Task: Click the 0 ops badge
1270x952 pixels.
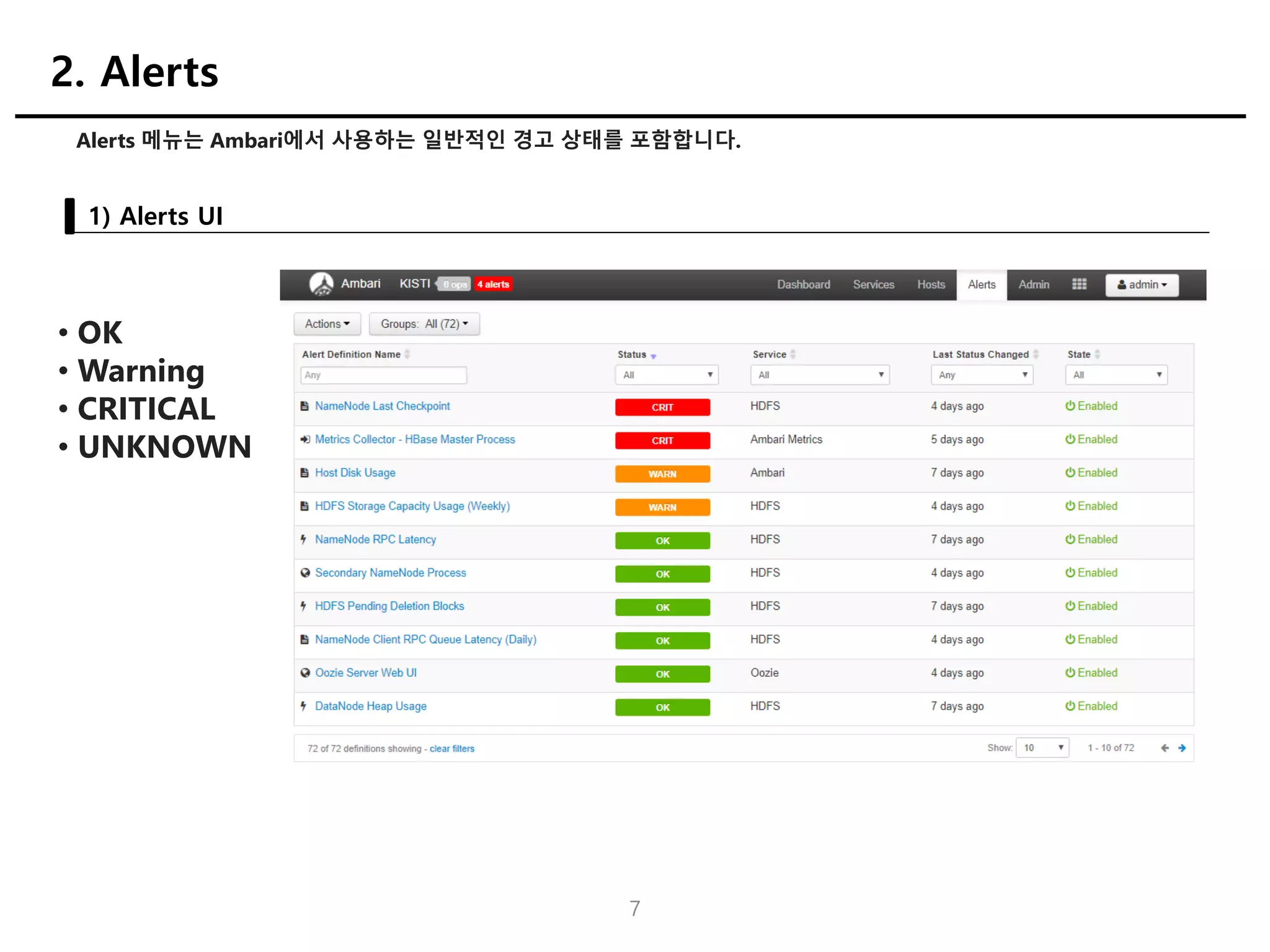Action: point(455,284)
